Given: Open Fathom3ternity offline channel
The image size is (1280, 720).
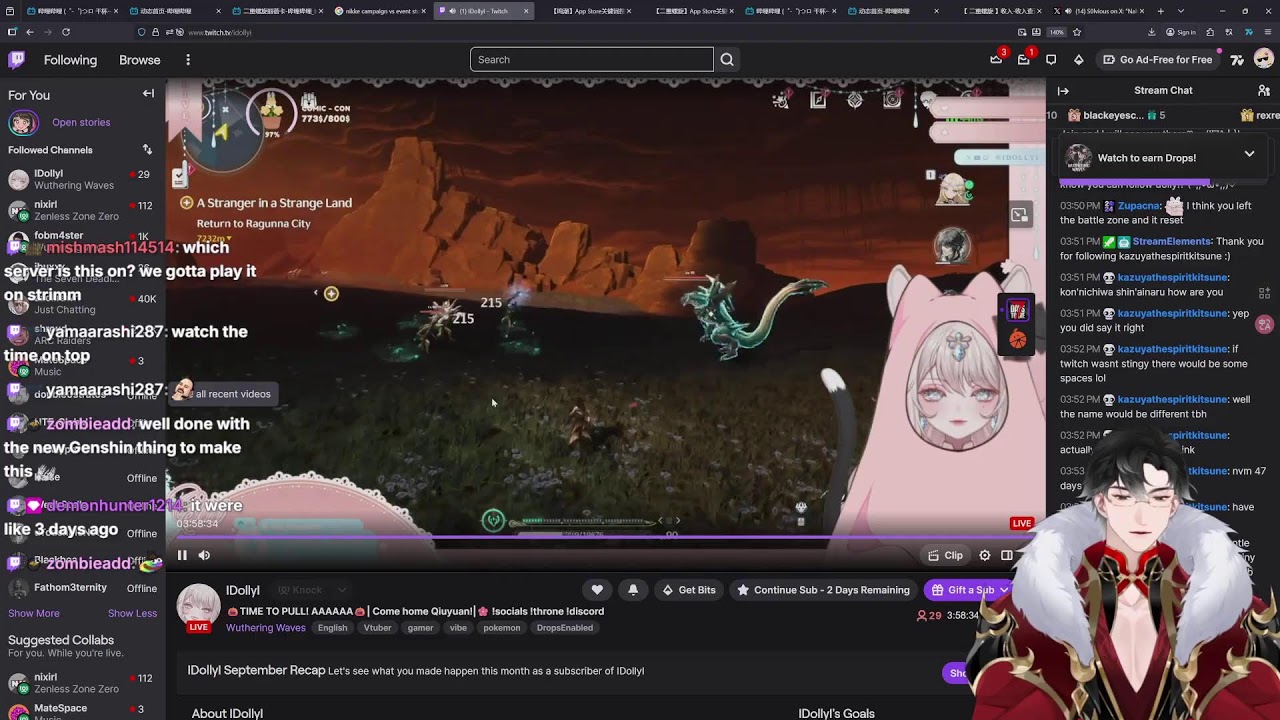Looking at the screenshot, I should click(80, 588).
